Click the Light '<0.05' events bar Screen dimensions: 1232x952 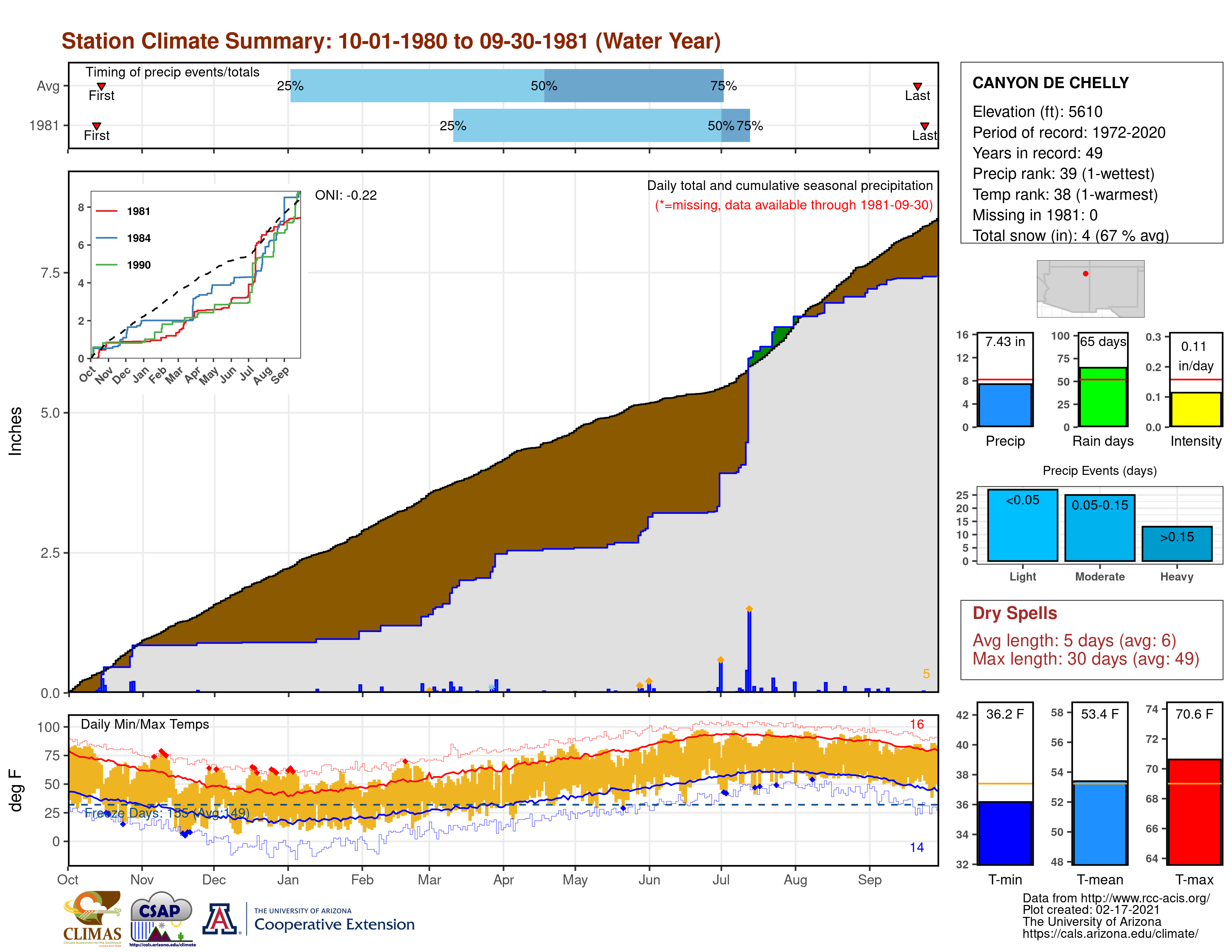click(x=1023, y=525)
